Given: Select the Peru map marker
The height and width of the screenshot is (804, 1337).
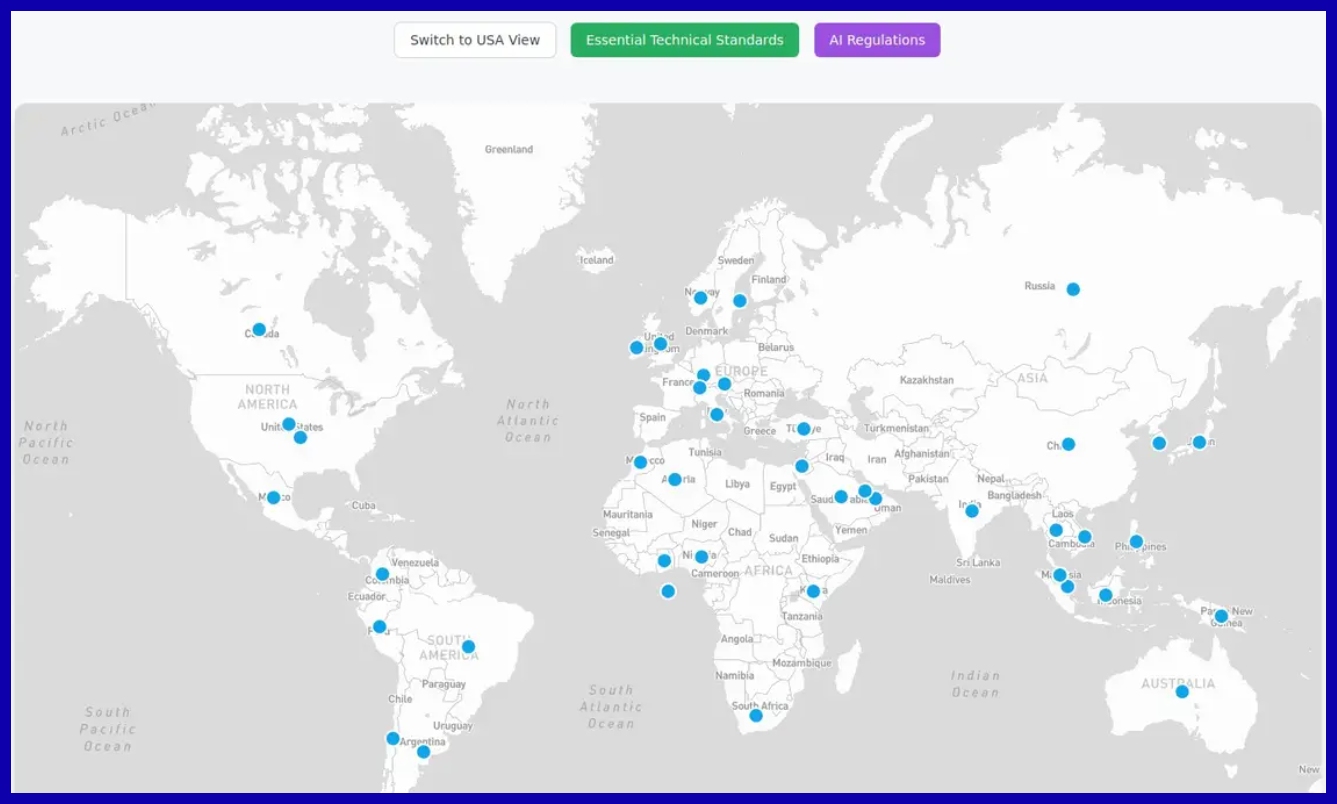Looking at the screenshot, I should [379, 627].
